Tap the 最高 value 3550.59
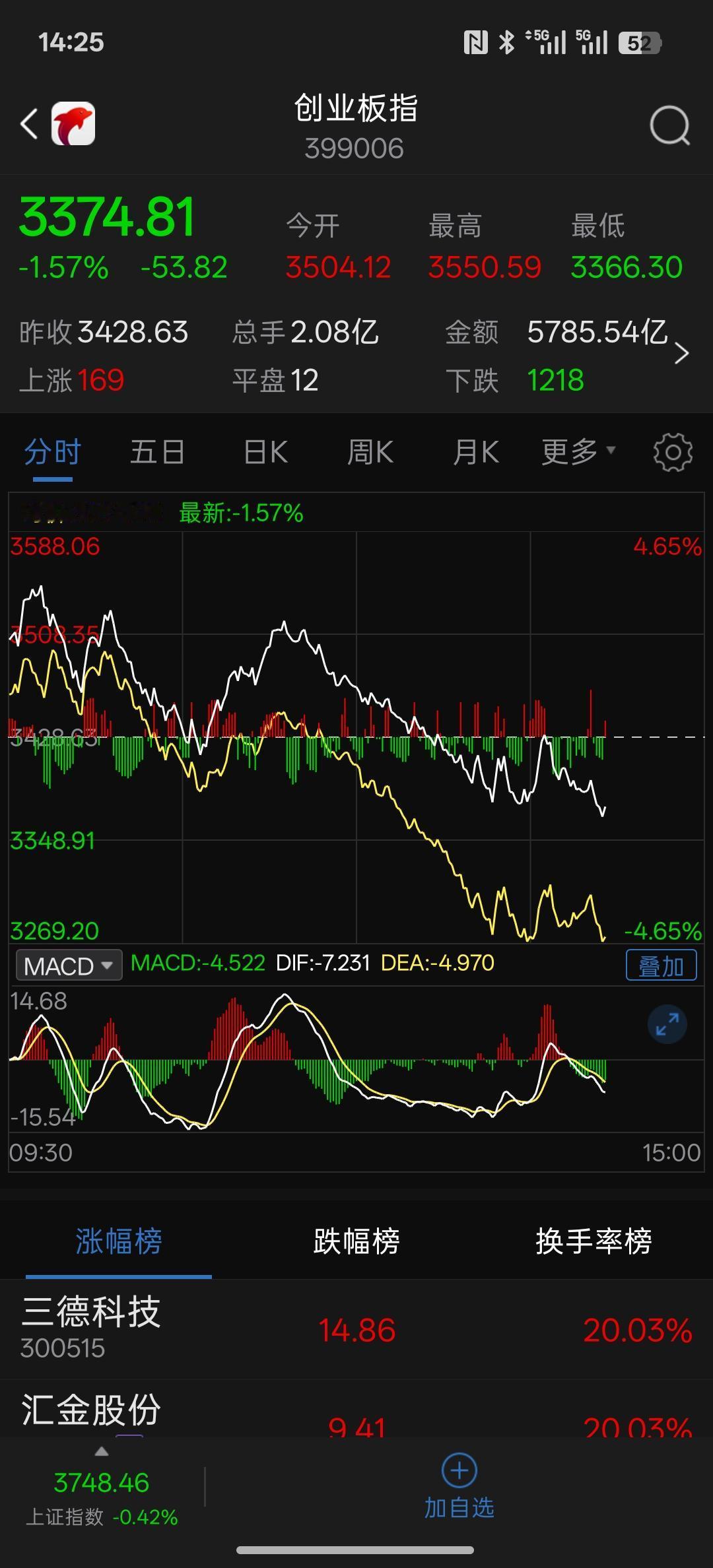Viewport: 713px width, 1568px height. click(x=485, y=267)
